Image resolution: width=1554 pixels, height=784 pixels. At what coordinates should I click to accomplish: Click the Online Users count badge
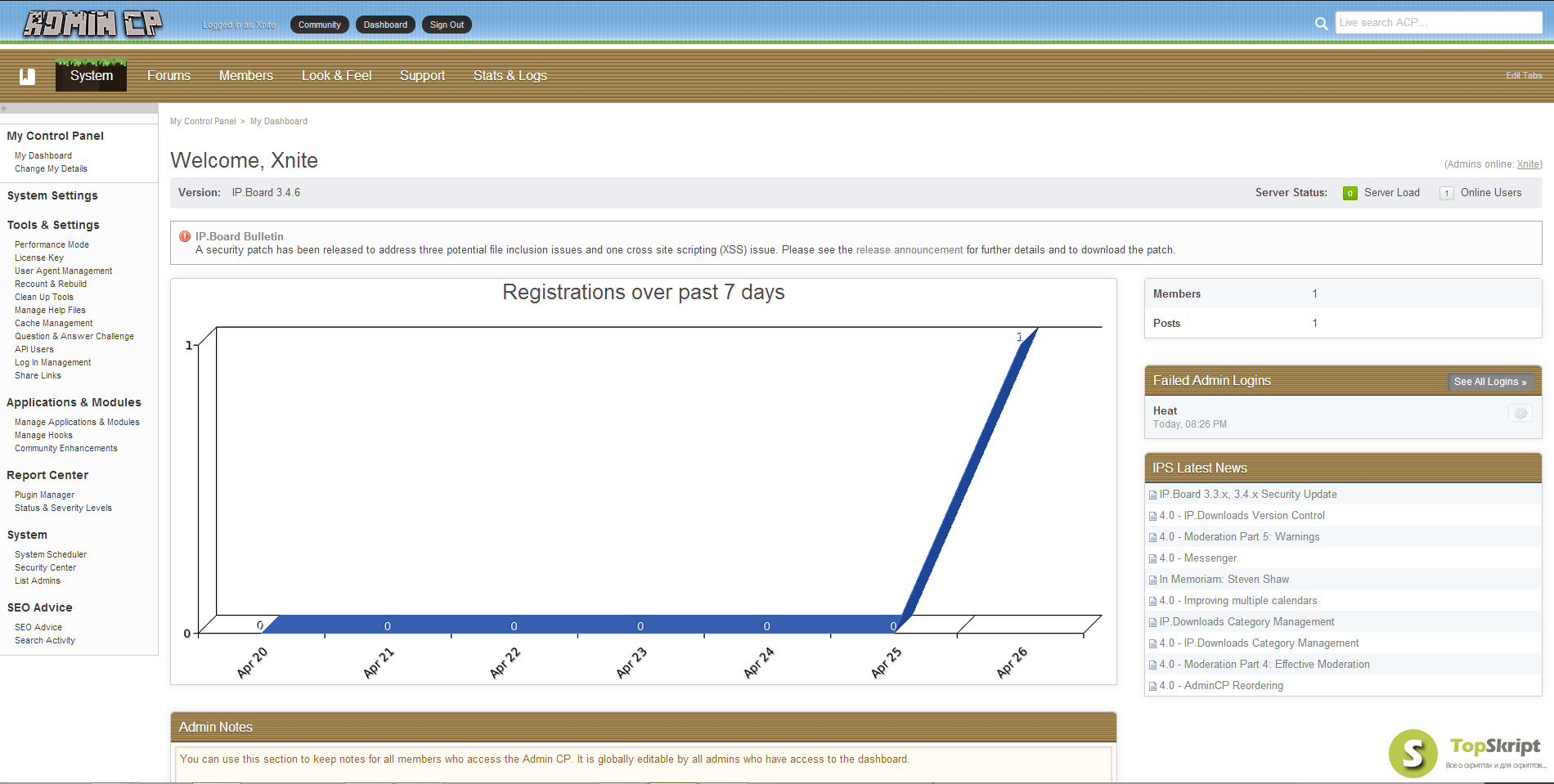point(1447,193)
